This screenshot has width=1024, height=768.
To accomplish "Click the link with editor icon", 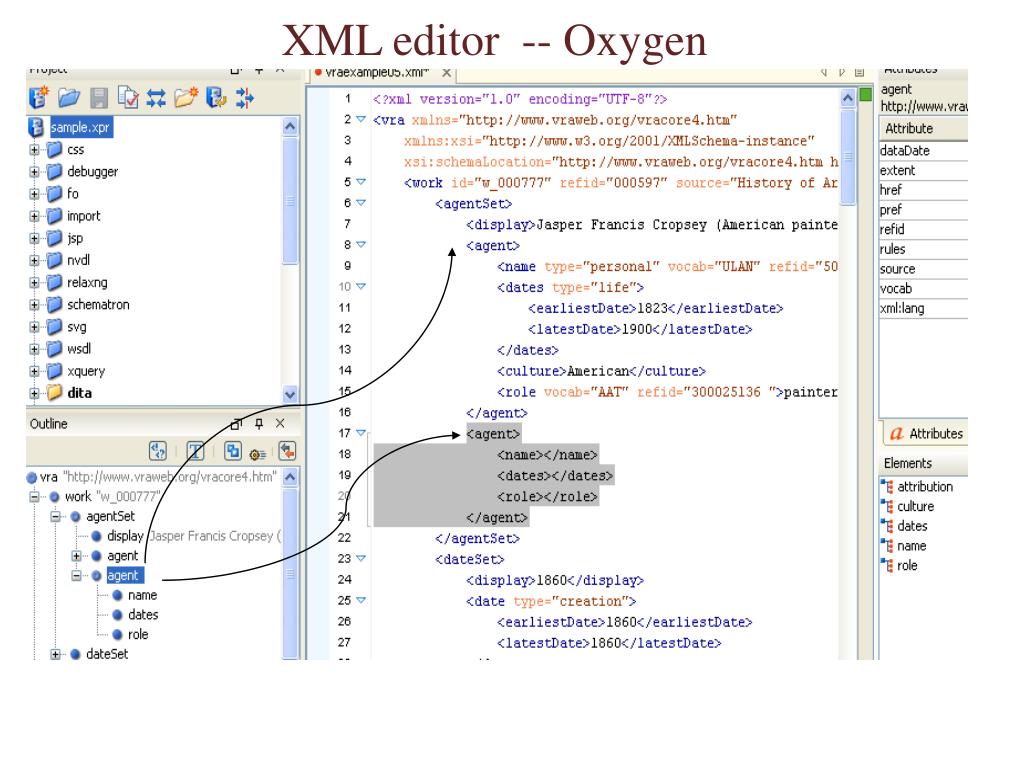I will pyautogui.click(x=244, y=97).
